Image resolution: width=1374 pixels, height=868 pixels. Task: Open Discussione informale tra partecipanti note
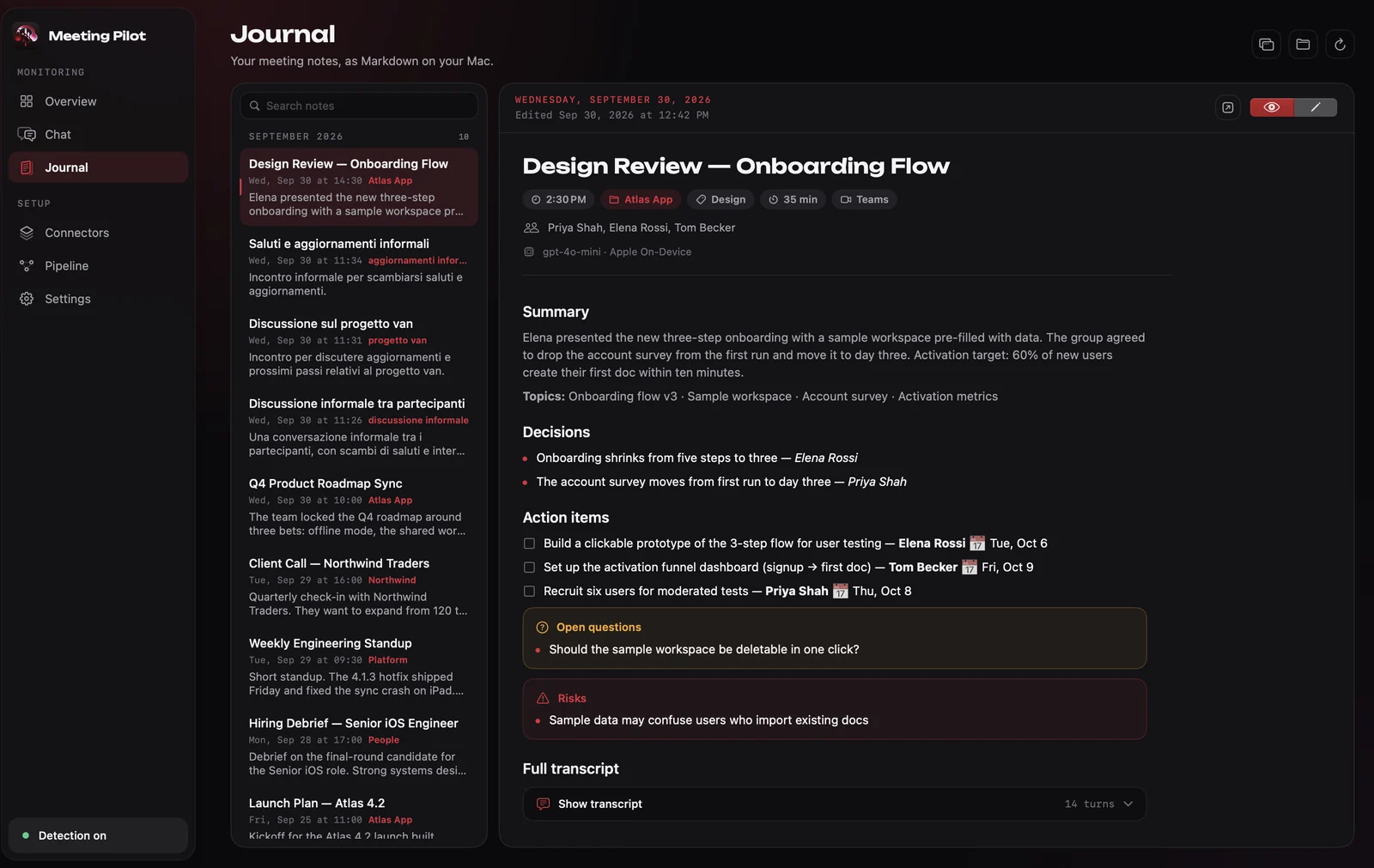click(x=359, y=427)
